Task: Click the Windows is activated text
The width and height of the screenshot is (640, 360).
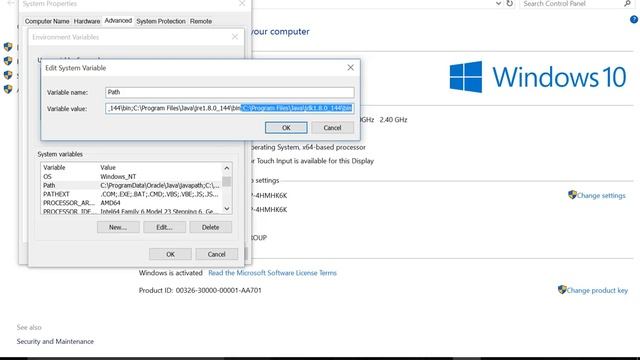Action: pos(170,273)
